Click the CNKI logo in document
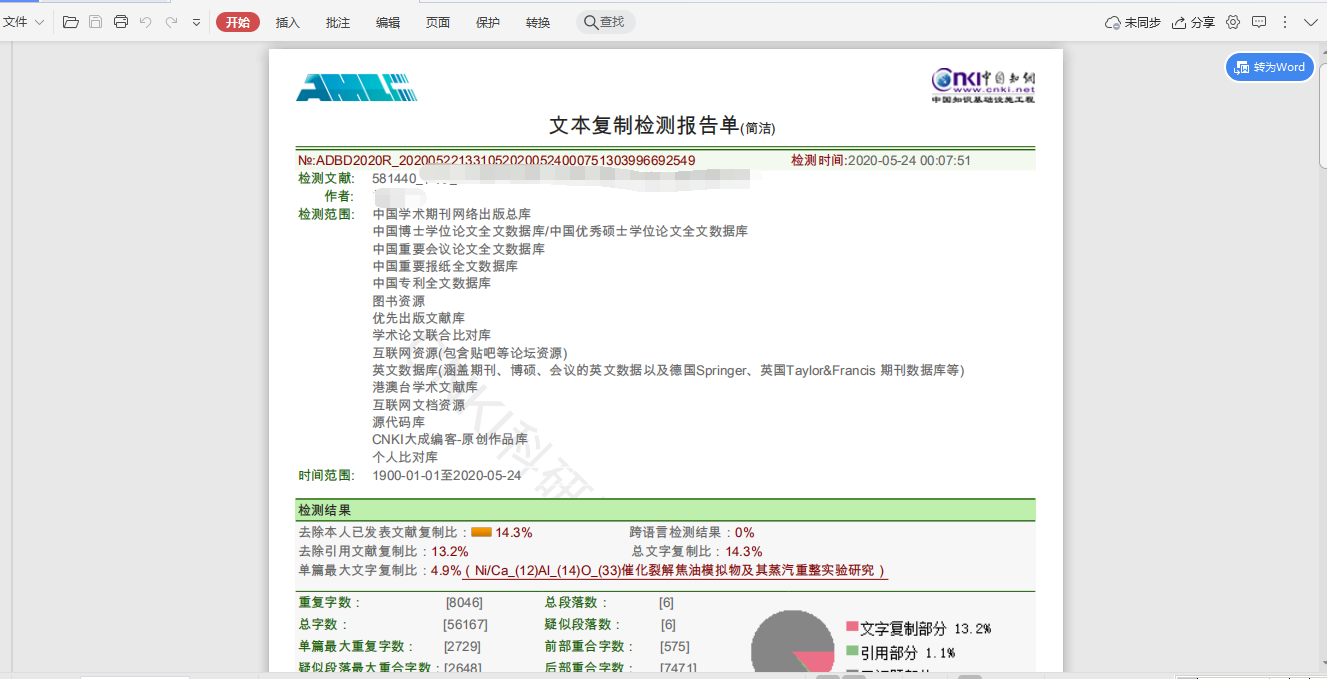 coord(983,85)
